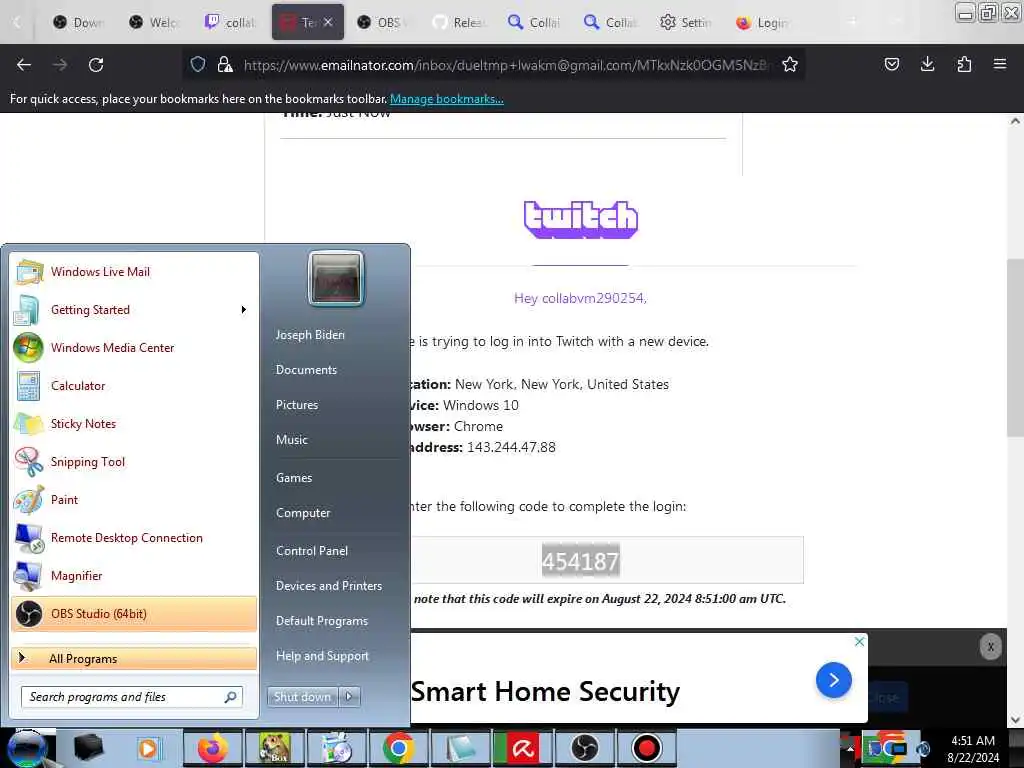Launch Remote Desktop Connection from Start menu

tap(134, 537)
